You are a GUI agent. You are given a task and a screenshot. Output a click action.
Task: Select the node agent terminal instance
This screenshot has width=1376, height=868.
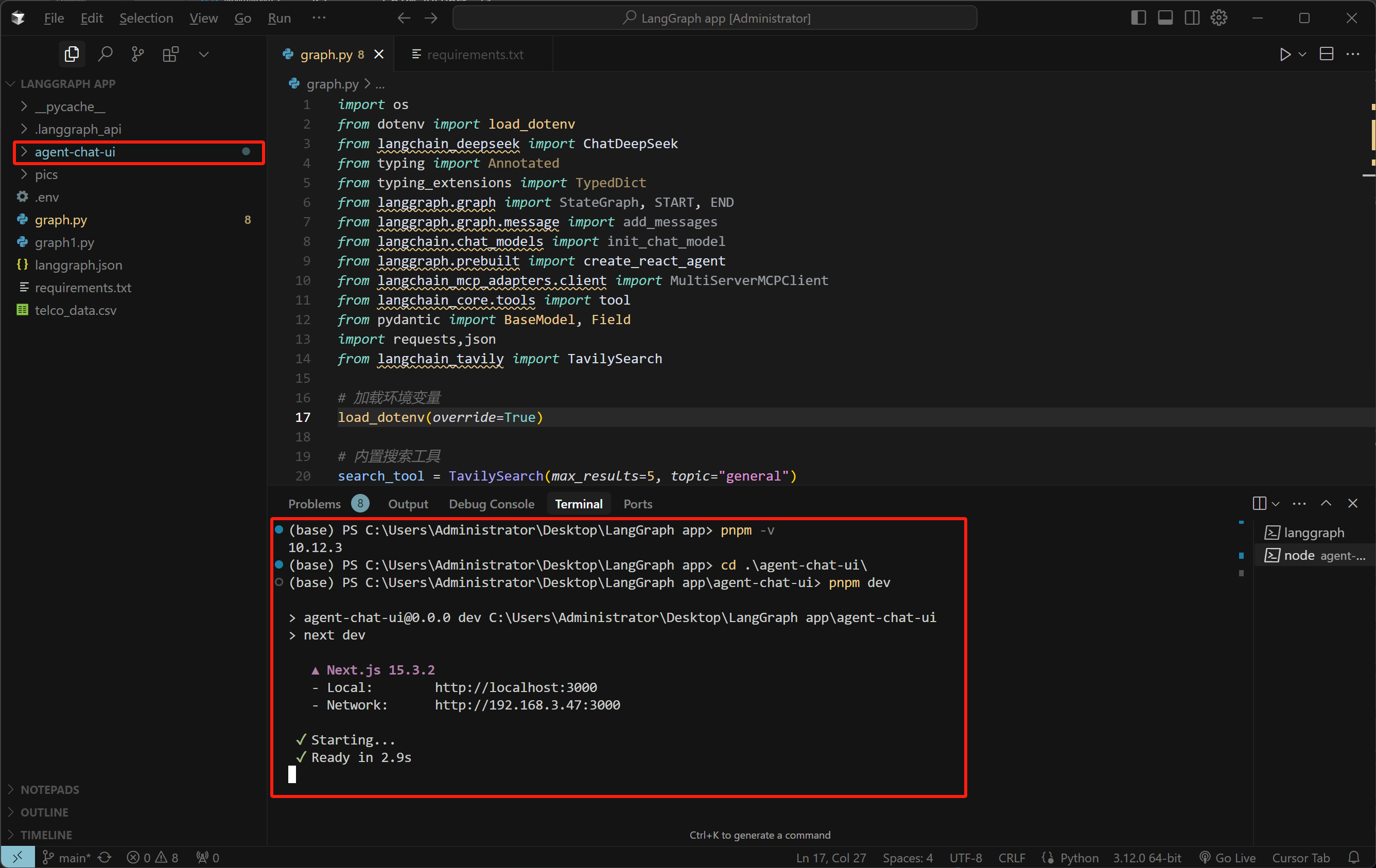[x=1314, y=556]
